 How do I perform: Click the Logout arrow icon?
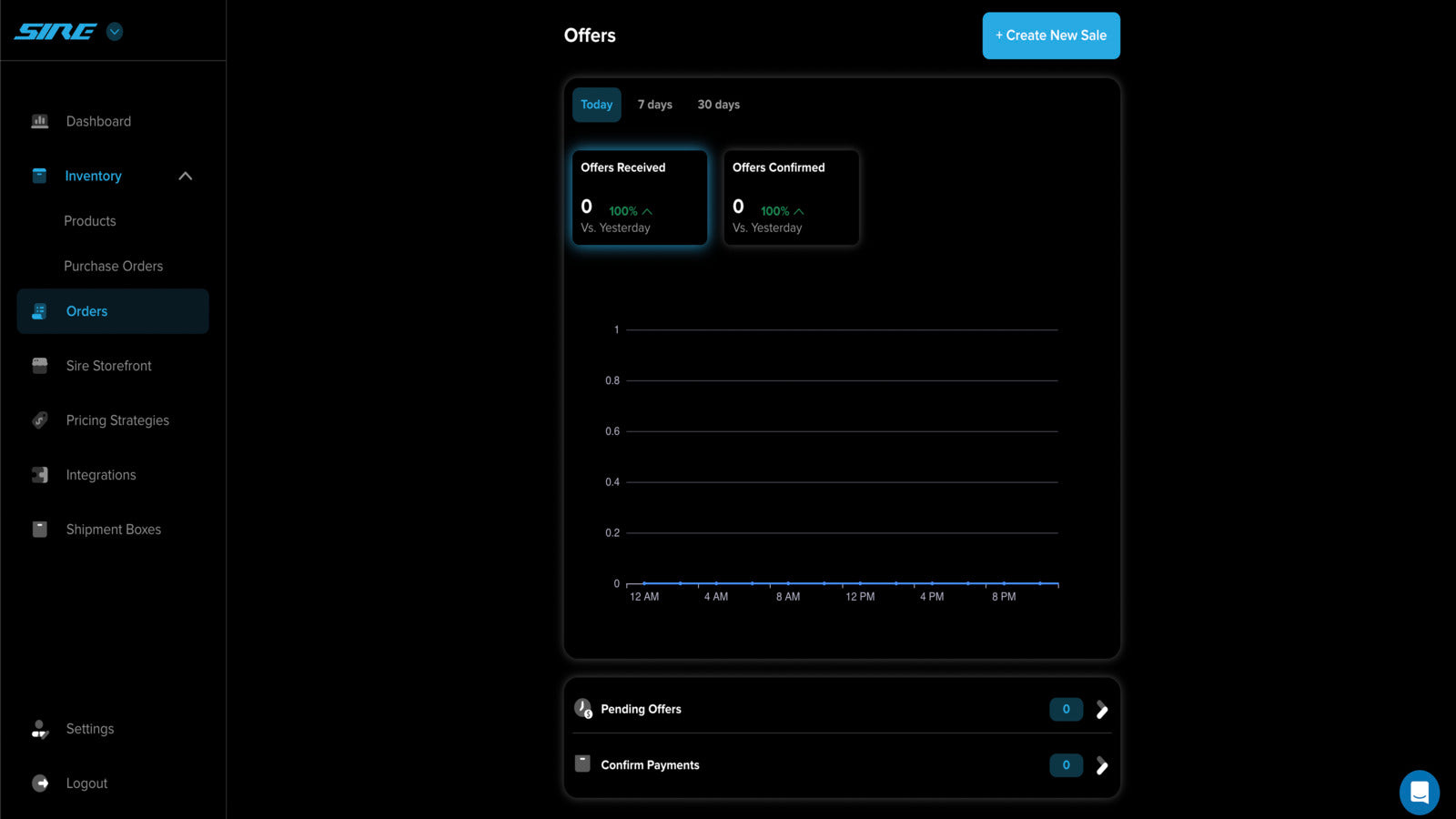(x=40, y=784)
